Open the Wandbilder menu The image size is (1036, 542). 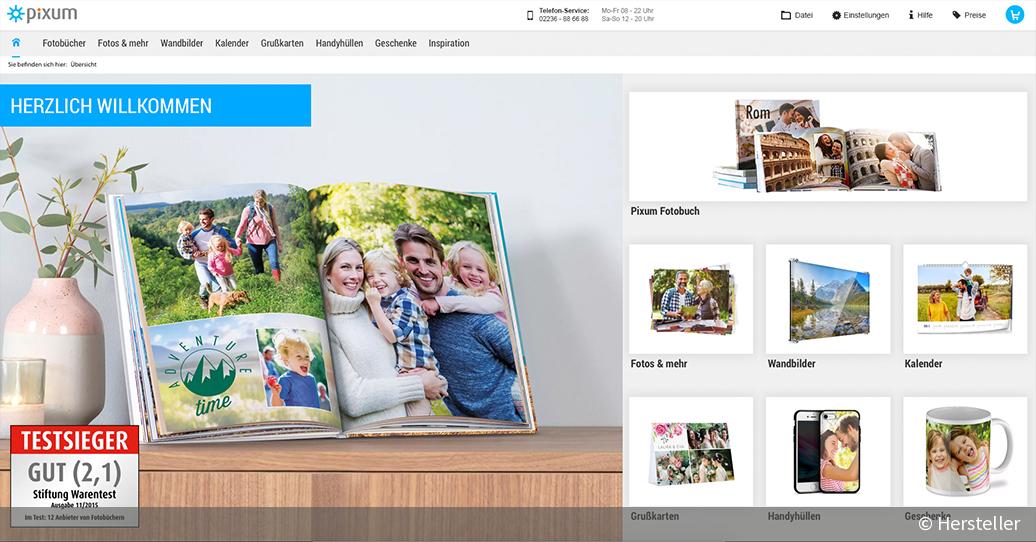tap(182, 43)
